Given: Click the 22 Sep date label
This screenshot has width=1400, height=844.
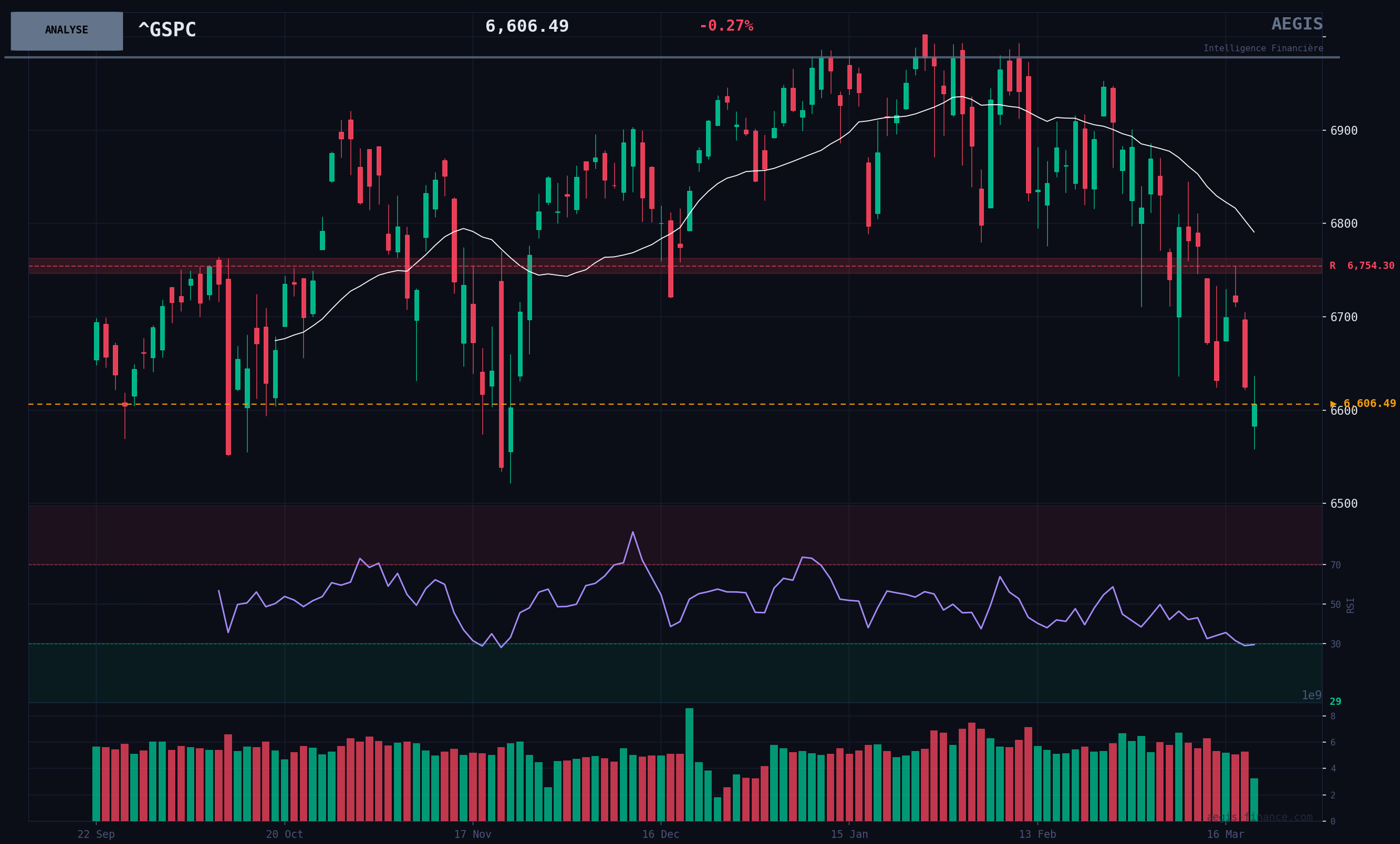Looking at the screenshot, I should [96, 835].
